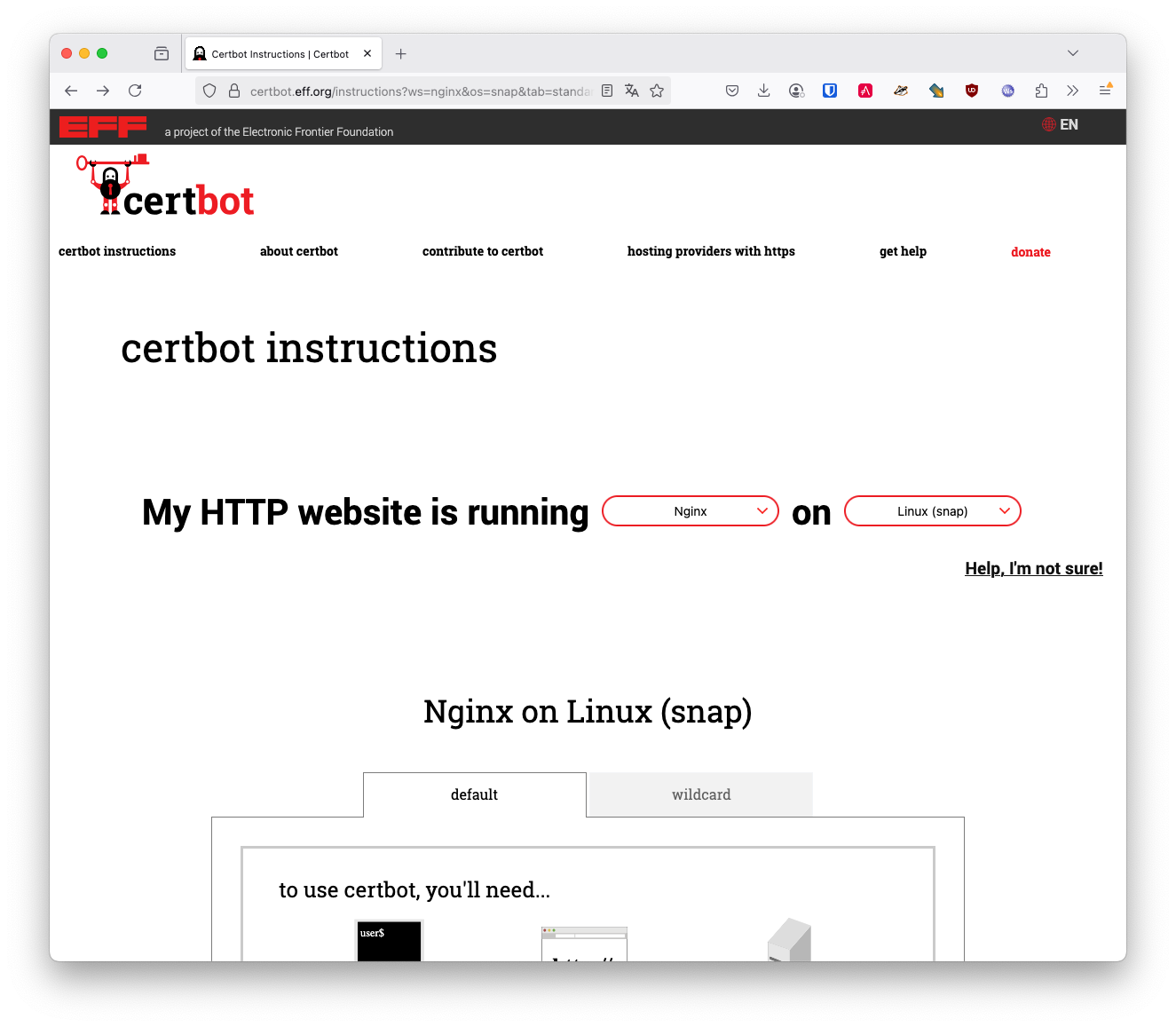The height and width of the screenshot is (1027, 1176).
Task: Open a new tab
Action: (x=401, y=54)
